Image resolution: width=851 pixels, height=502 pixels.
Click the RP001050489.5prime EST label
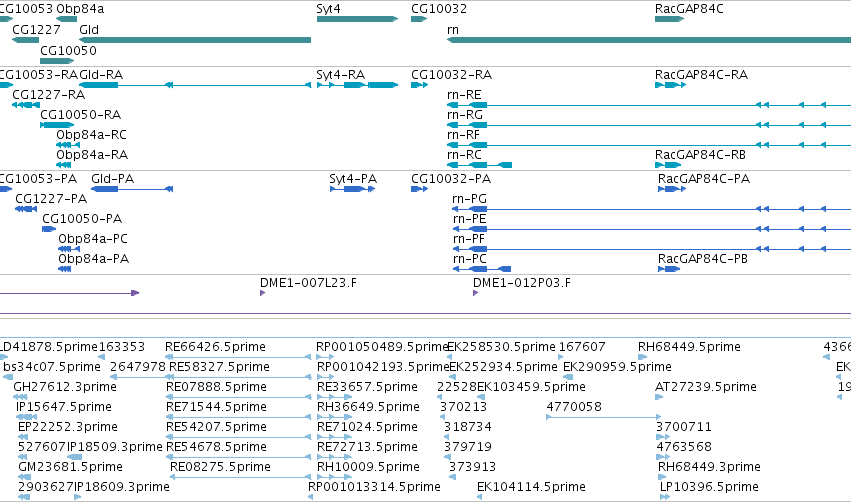point(382,347)
